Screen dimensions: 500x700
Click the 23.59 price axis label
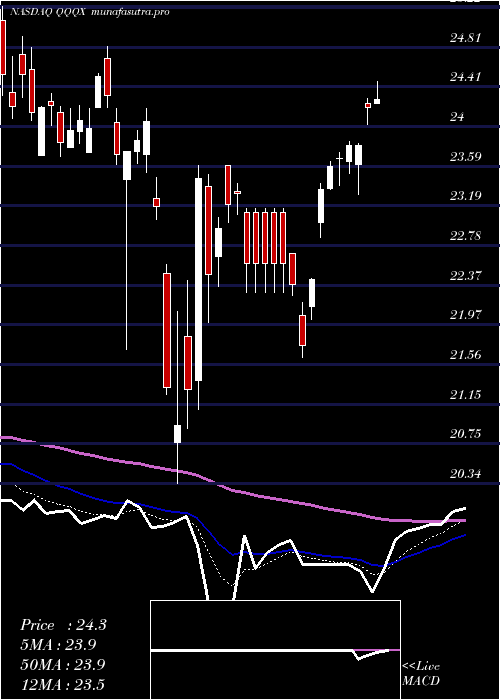pyautogui.click(x=466, y=156)
